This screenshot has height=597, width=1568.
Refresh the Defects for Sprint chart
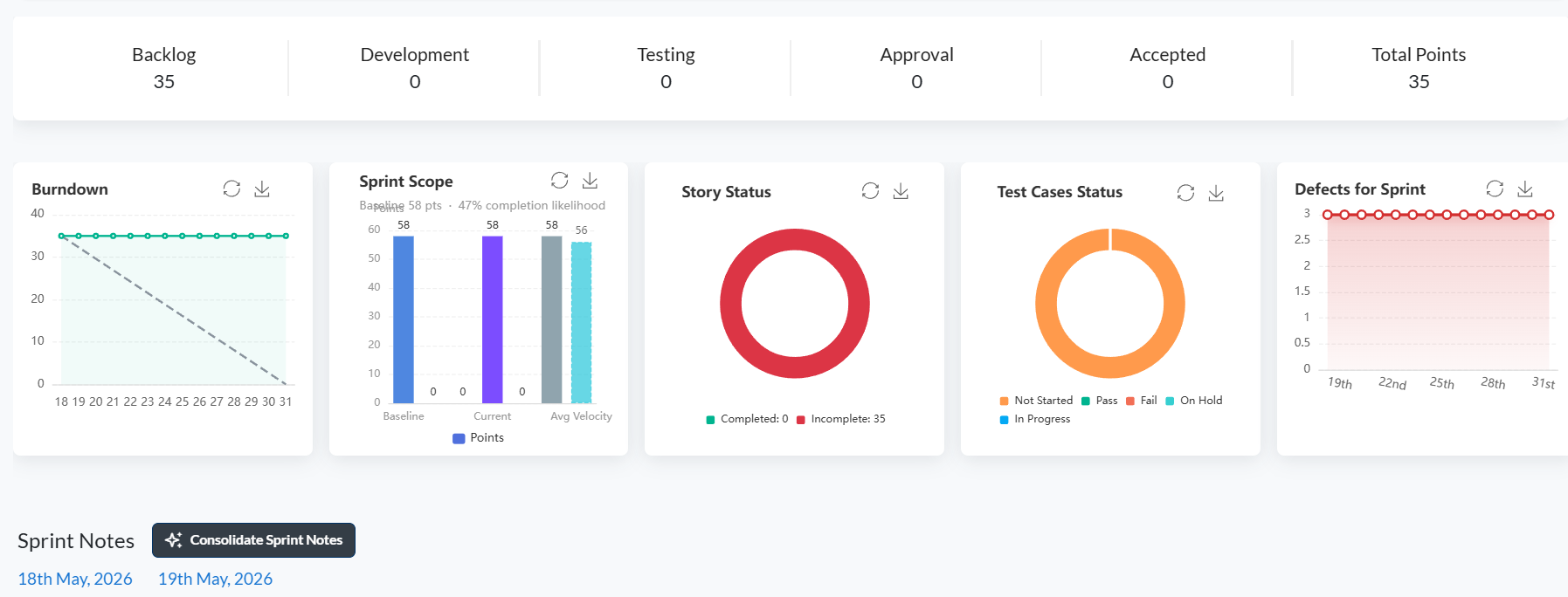pos(1495,189)
